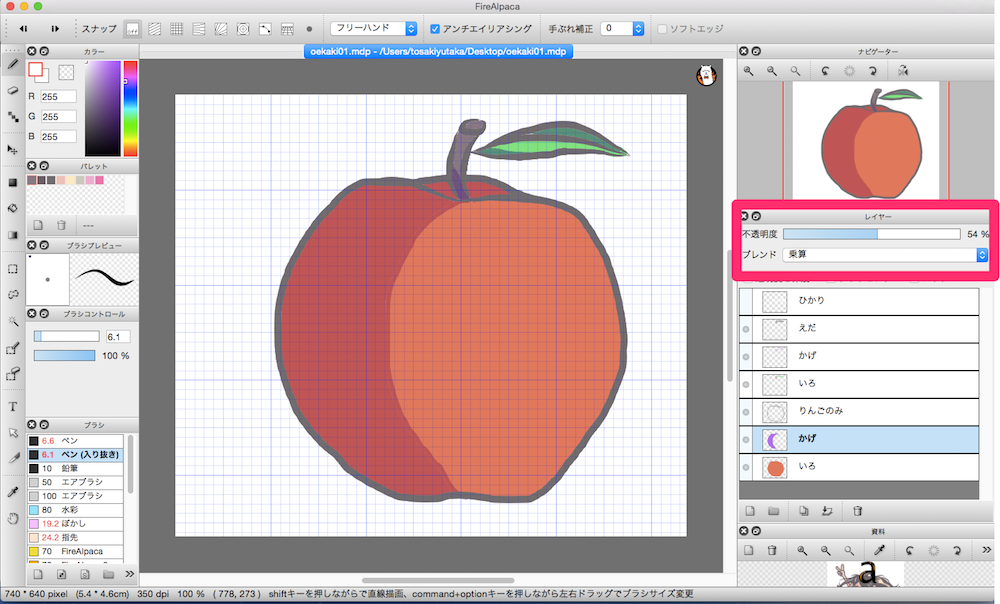Toggle the アンチエイリアシング checkbox

pyautogui.click(x=435, y=29)
